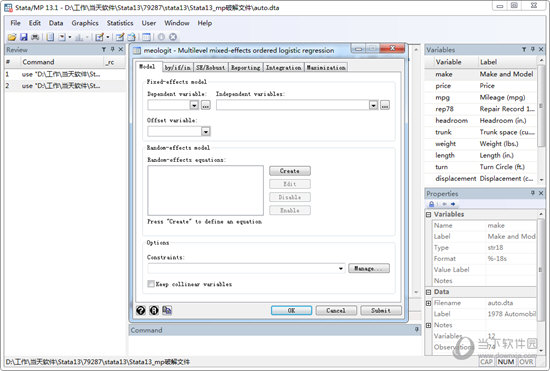
Task: Click the OK button
Action: [x=291, y=310]
